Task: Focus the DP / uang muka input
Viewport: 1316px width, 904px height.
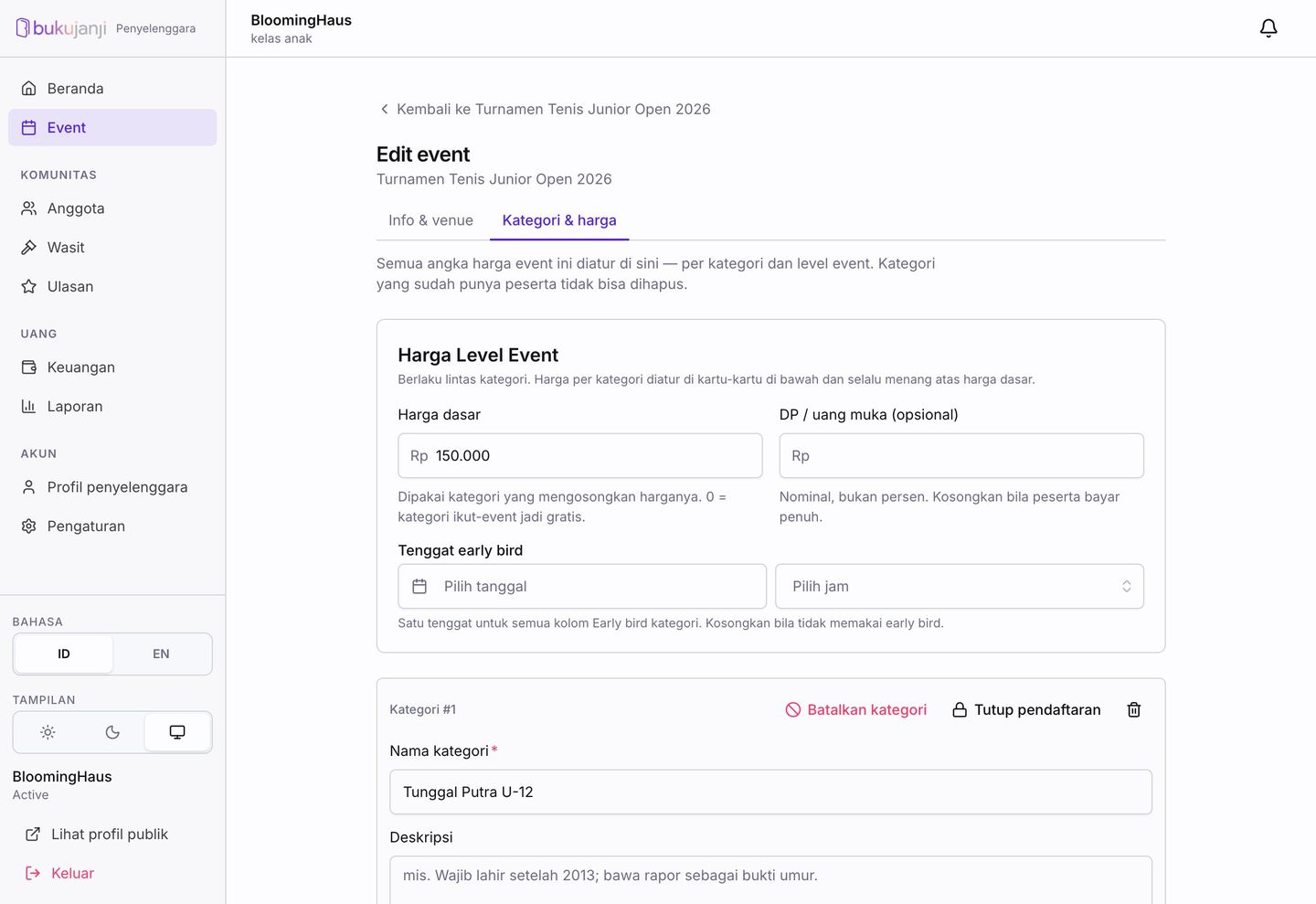Action: [x=961, y=456]
